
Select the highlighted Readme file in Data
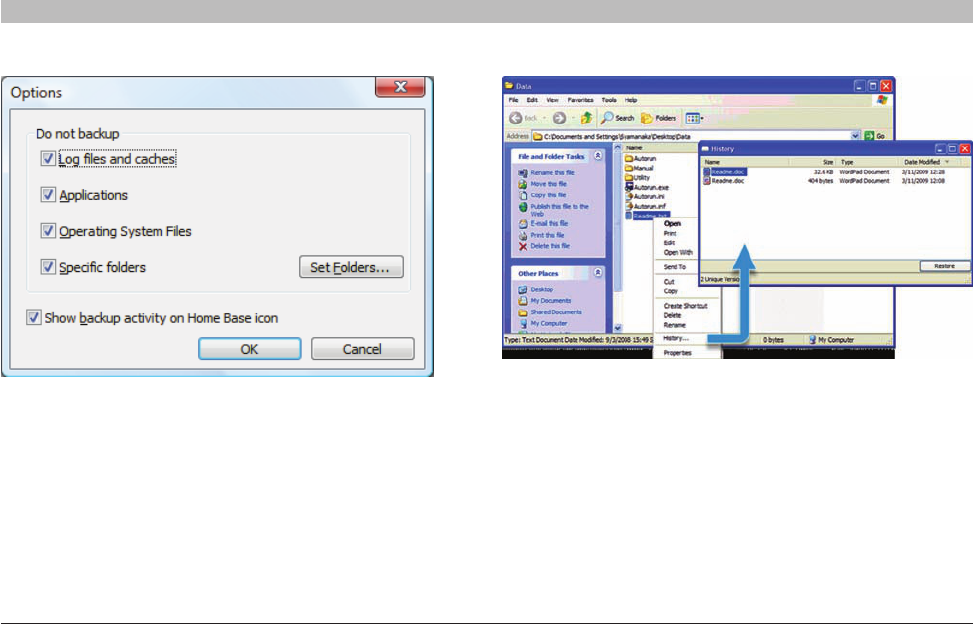(x=647, y=216)
